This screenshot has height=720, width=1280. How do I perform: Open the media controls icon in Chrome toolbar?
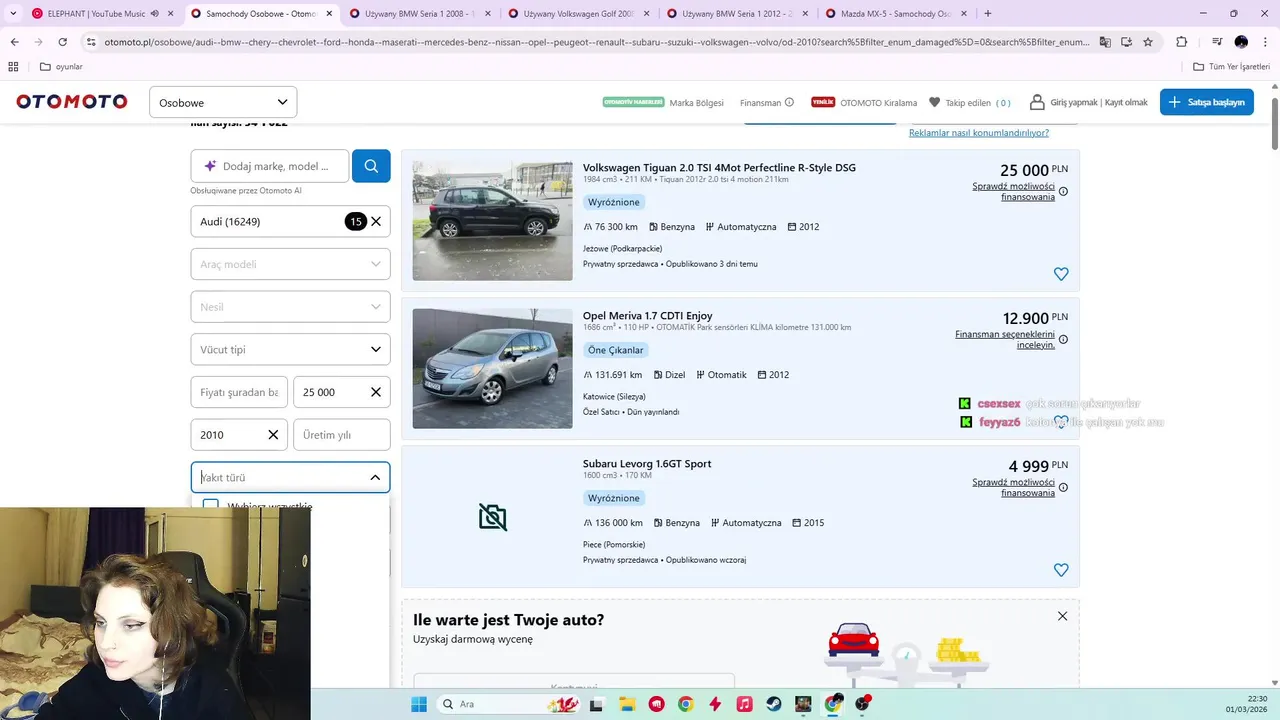(x=1217, y=42)
